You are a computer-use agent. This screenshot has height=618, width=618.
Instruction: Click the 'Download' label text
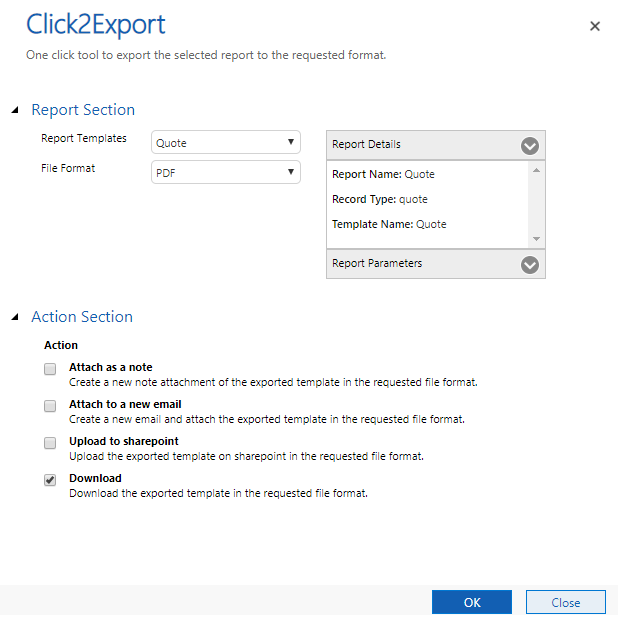(x=95, y=478)
